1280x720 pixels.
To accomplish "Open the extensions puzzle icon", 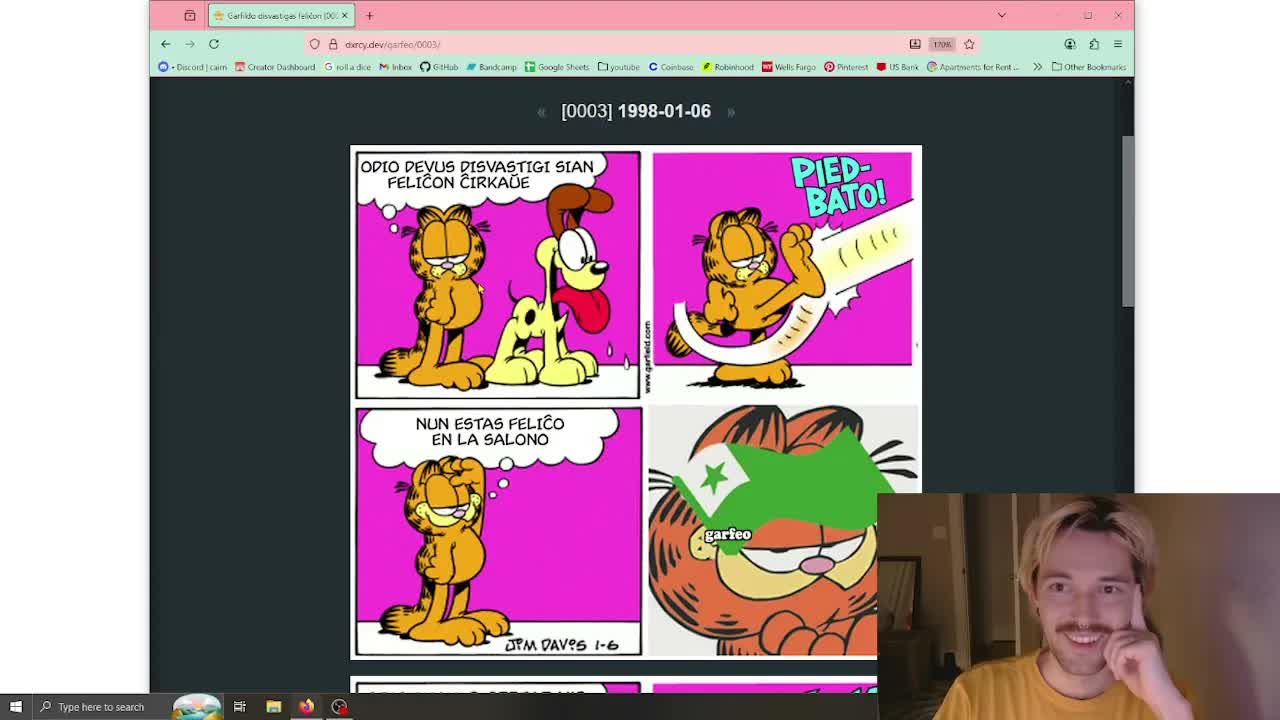I will 1094,44.
